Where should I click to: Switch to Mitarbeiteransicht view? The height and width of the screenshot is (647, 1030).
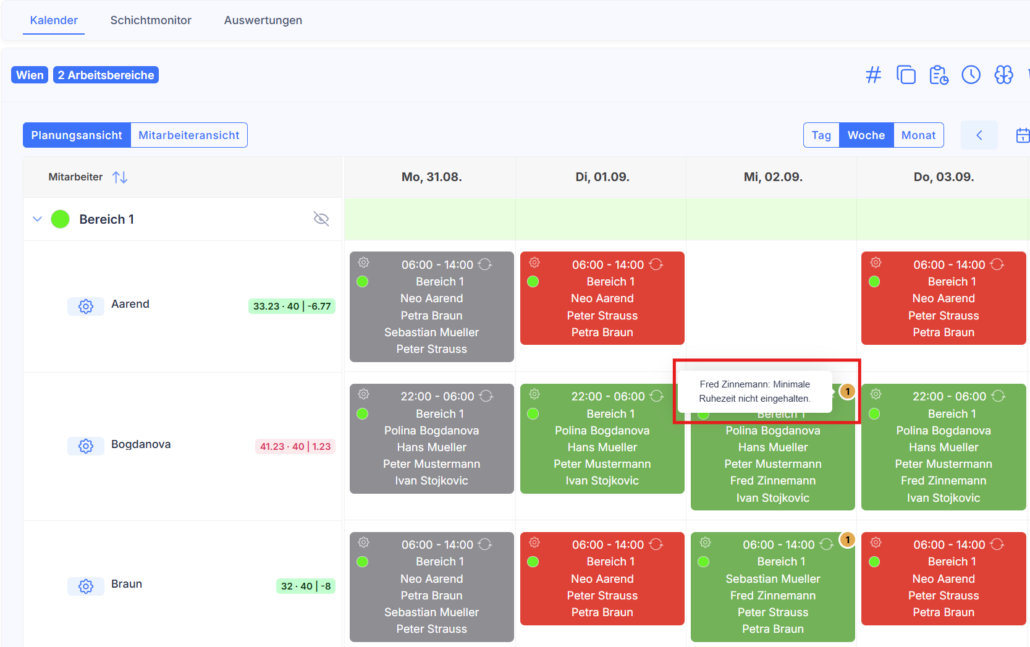click(x=189, y=135)
